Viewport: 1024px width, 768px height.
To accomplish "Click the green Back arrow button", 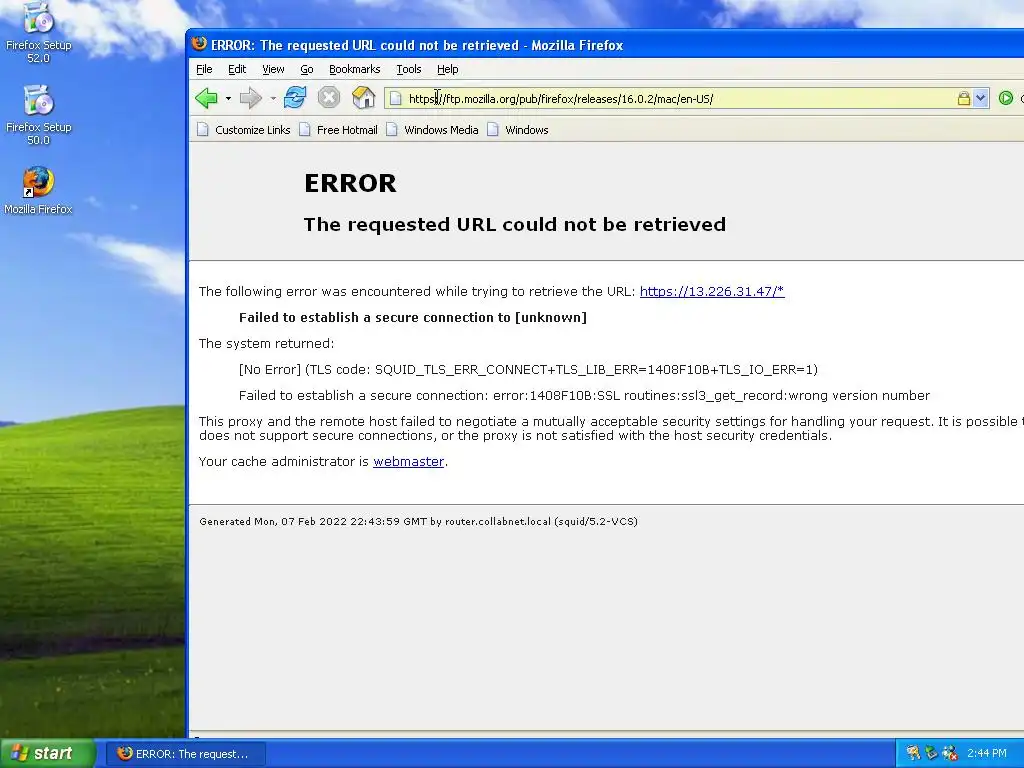I will [206, 99].
